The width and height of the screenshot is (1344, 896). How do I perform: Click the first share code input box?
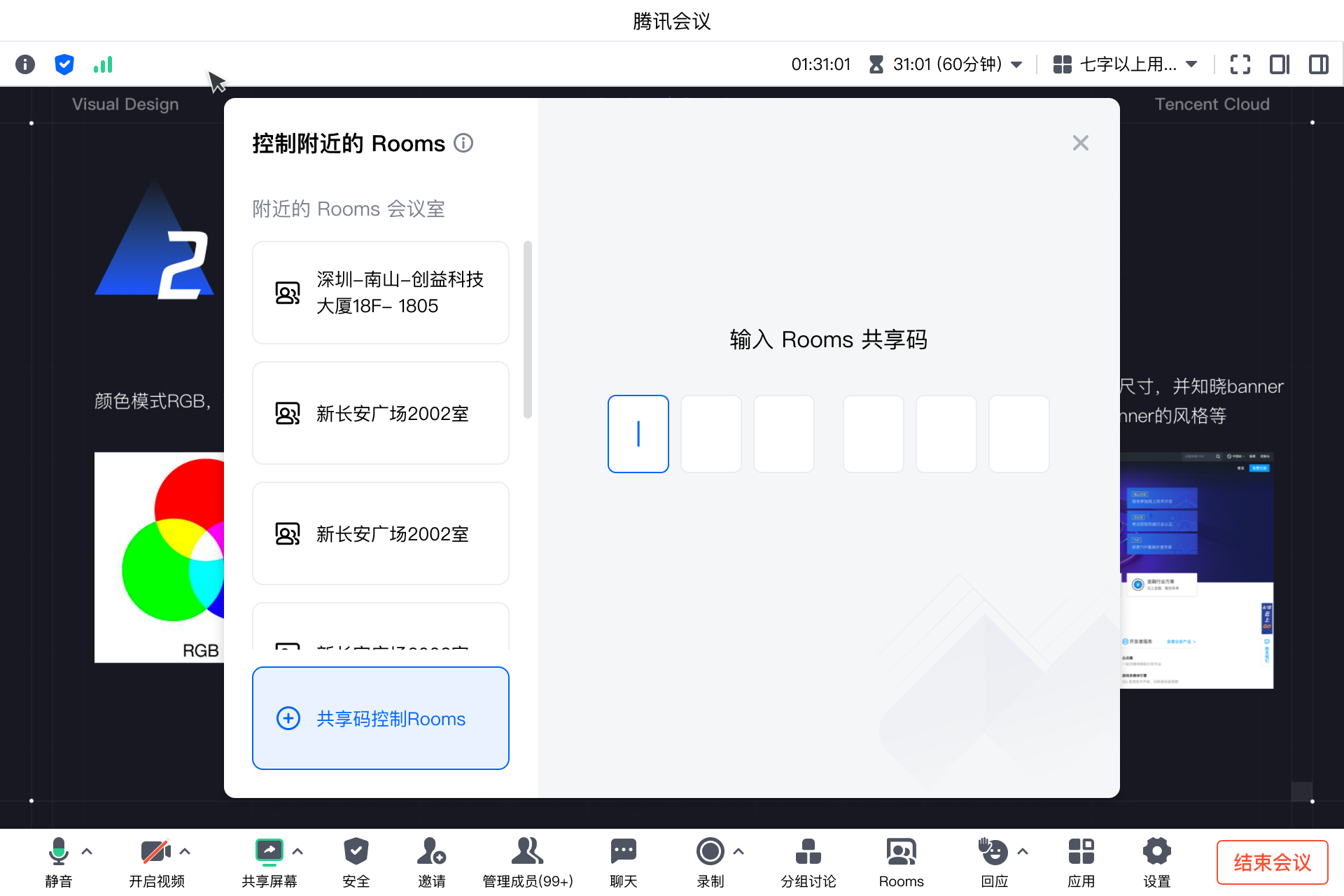pos(638,434)
